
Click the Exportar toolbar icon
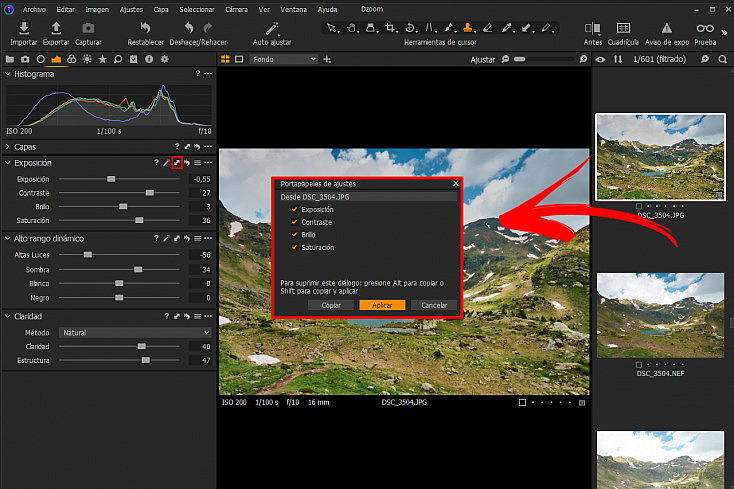pos(56,29)
